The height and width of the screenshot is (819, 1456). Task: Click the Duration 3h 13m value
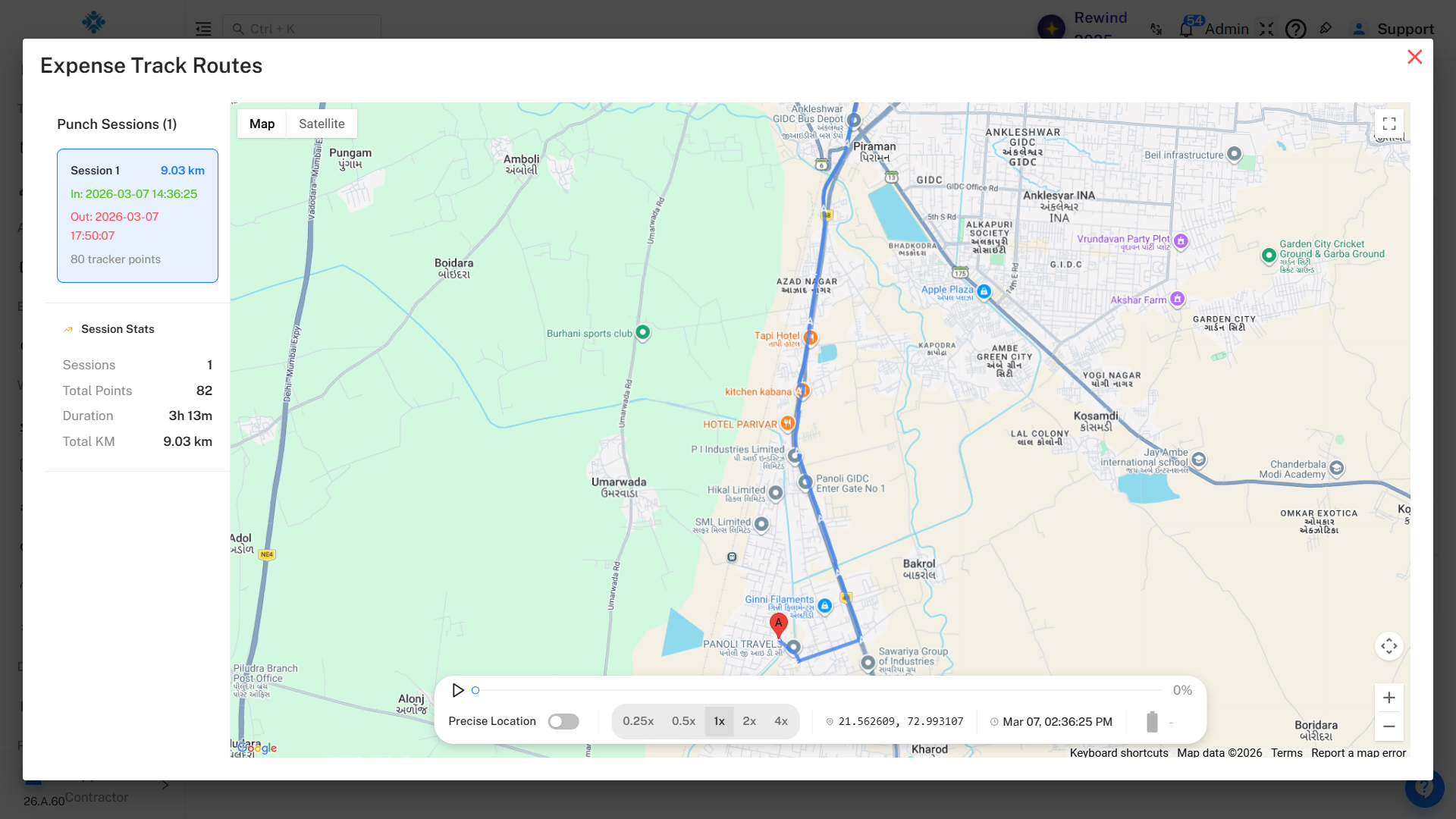click(x=190, y=416)
